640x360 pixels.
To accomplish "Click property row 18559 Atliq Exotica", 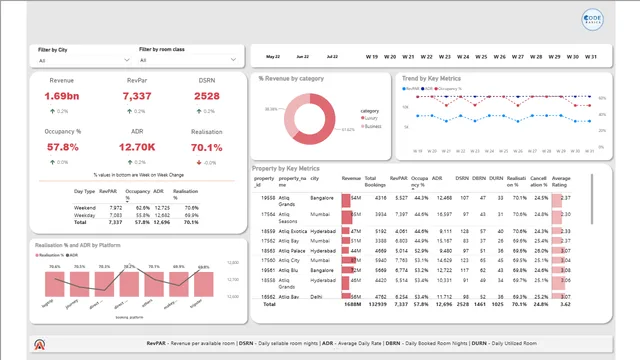I will 412,231.
